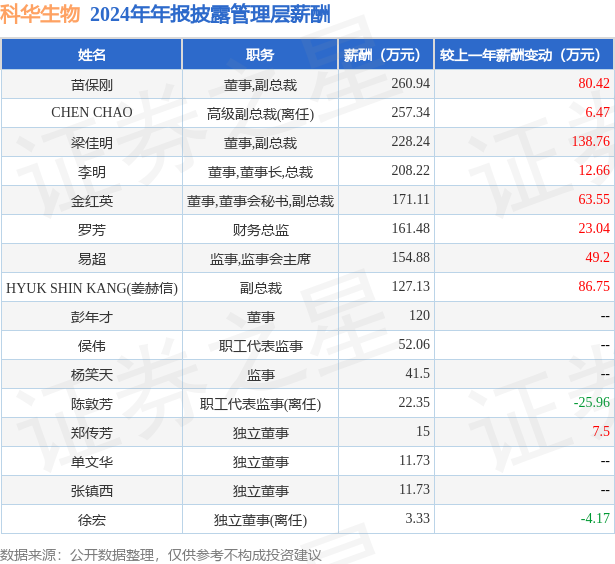Click the change value 138.76
The height and width of the screenshot is (564, 615).
tap(591, 141)
